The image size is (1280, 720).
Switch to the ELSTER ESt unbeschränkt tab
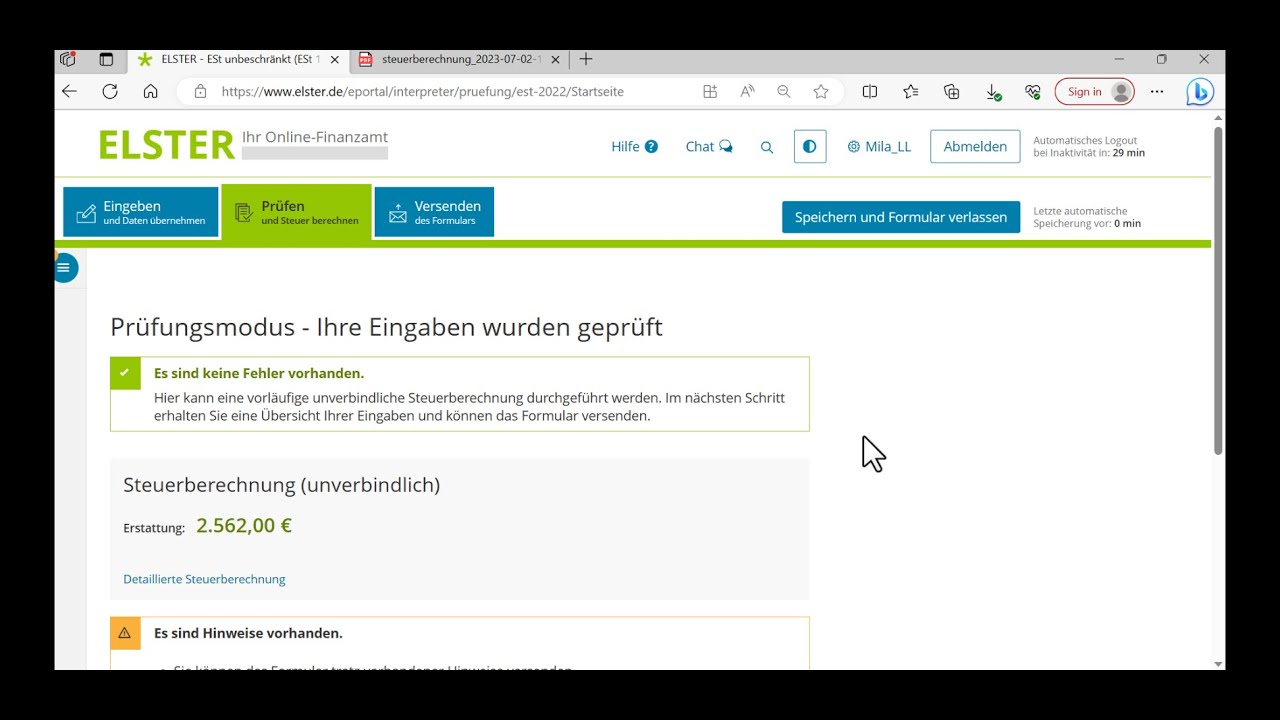tap(240, 59)
